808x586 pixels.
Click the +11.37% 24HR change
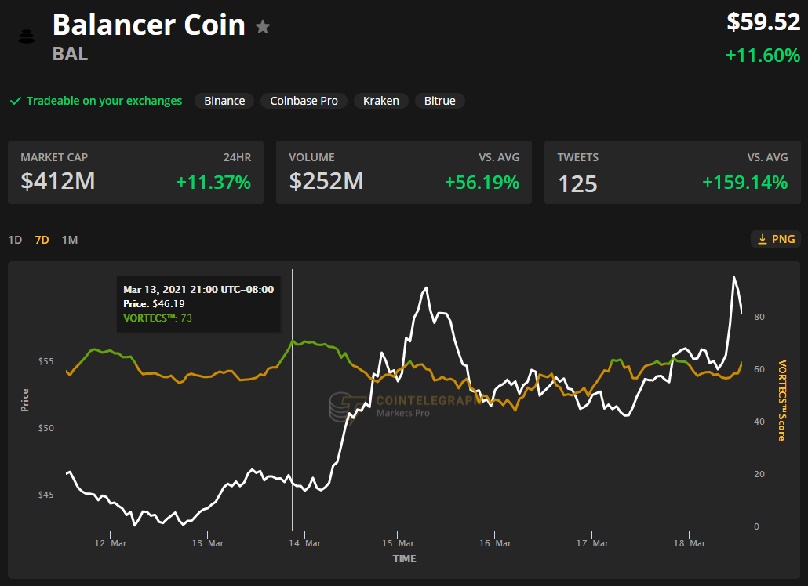pyautogui.click(x=213, y=182)
